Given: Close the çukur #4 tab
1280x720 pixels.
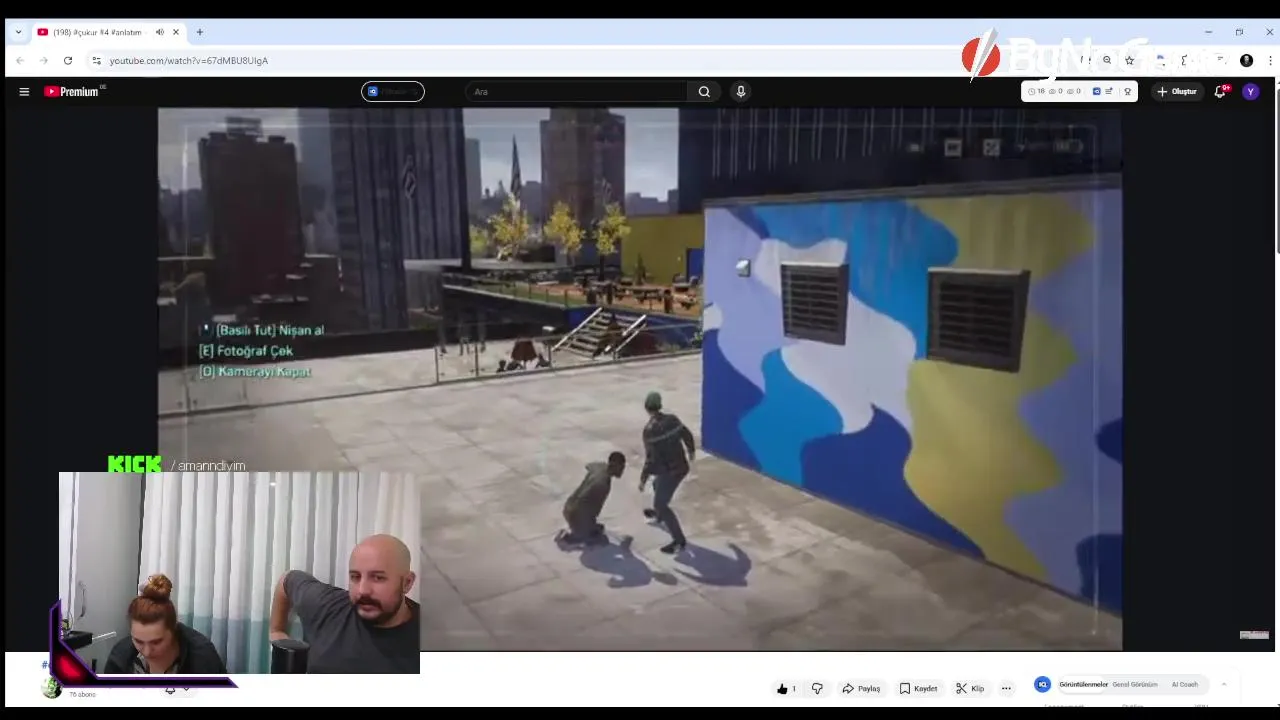Looking at the screenshot, I should [x=176, y=32].
